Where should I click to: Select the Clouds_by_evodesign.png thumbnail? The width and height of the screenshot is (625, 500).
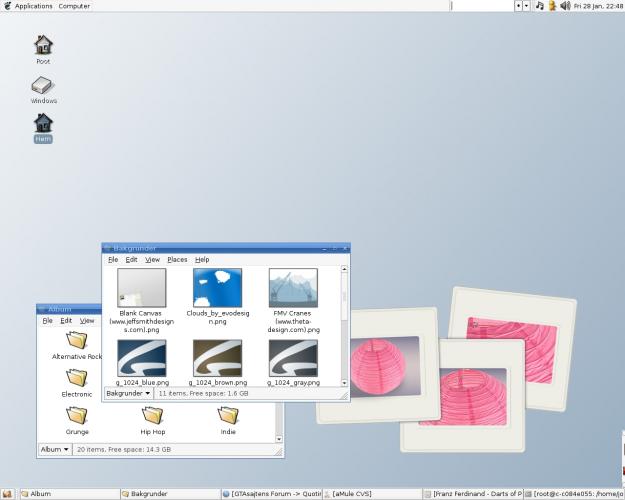click(x=218, y=286)
